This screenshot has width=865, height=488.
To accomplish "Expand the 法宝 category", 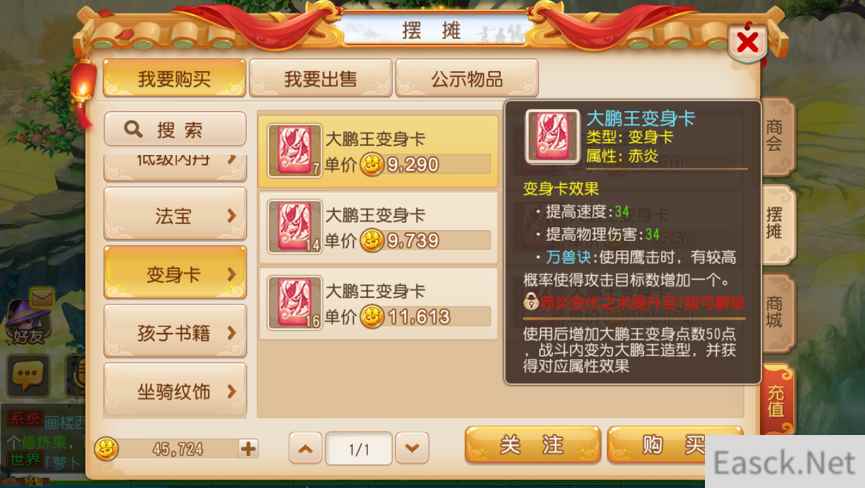I will coord(175,215).
